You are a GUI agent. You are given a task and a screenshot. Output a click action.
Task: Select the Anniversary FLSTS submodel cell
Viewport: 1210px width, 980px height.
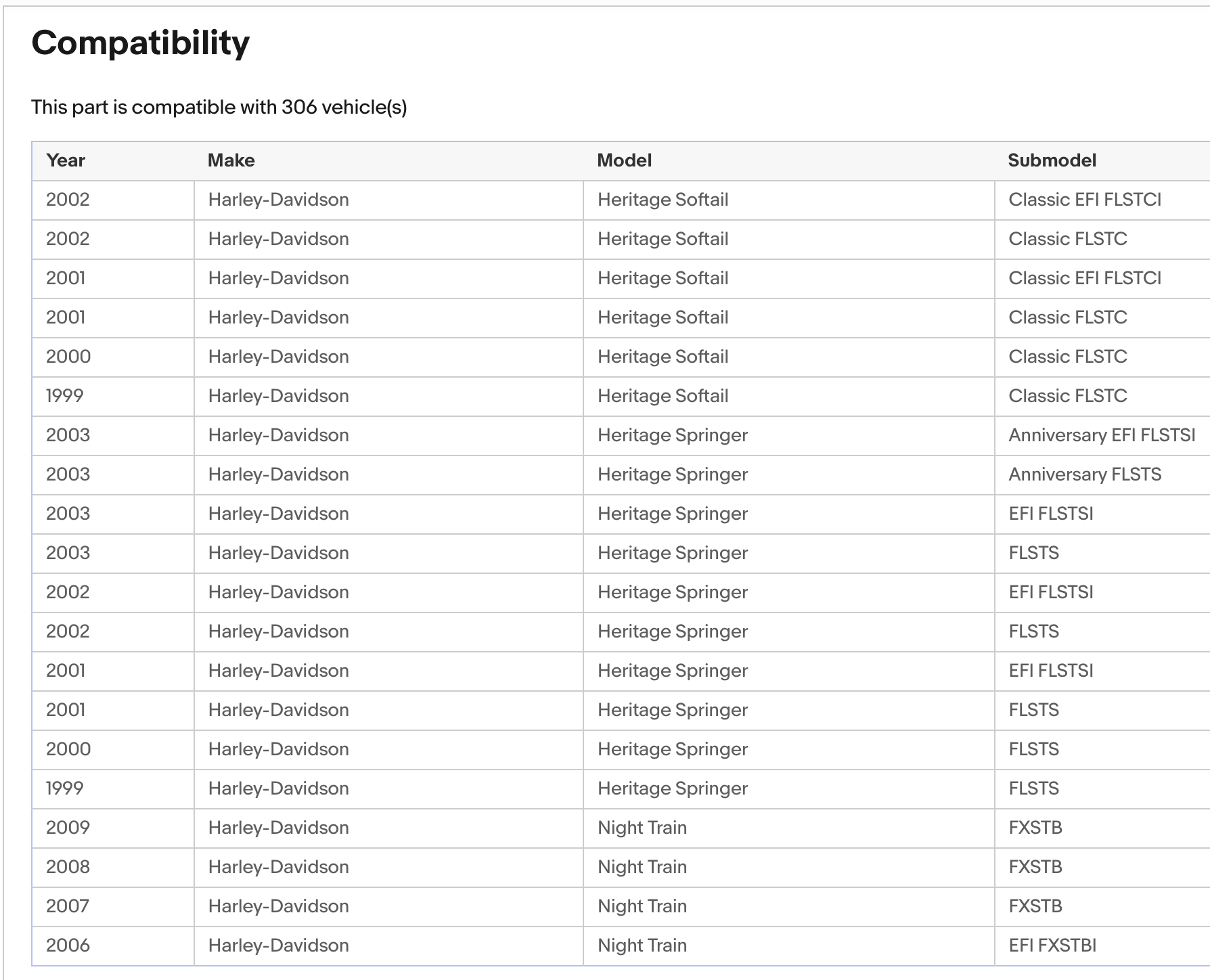(1085, 474)
